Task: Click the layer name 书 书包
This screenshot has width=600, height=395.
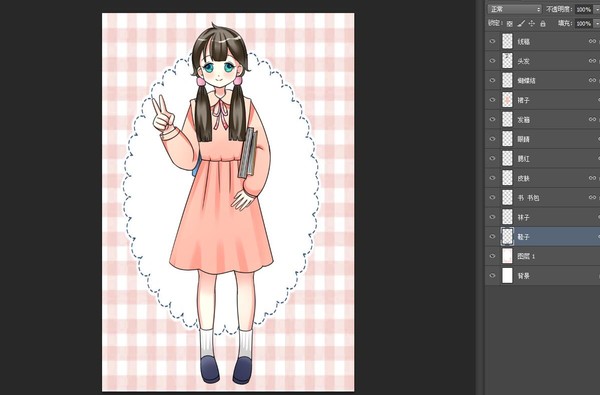Action: (x=528, y=198)
